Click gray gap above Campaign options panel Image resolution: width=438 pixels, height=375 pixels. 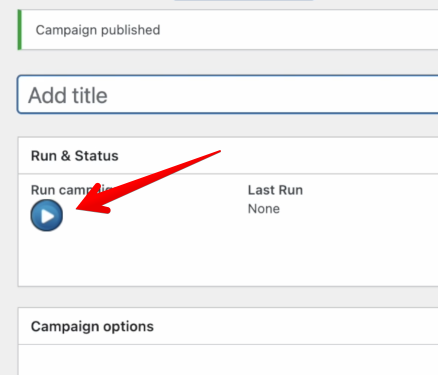228,297
